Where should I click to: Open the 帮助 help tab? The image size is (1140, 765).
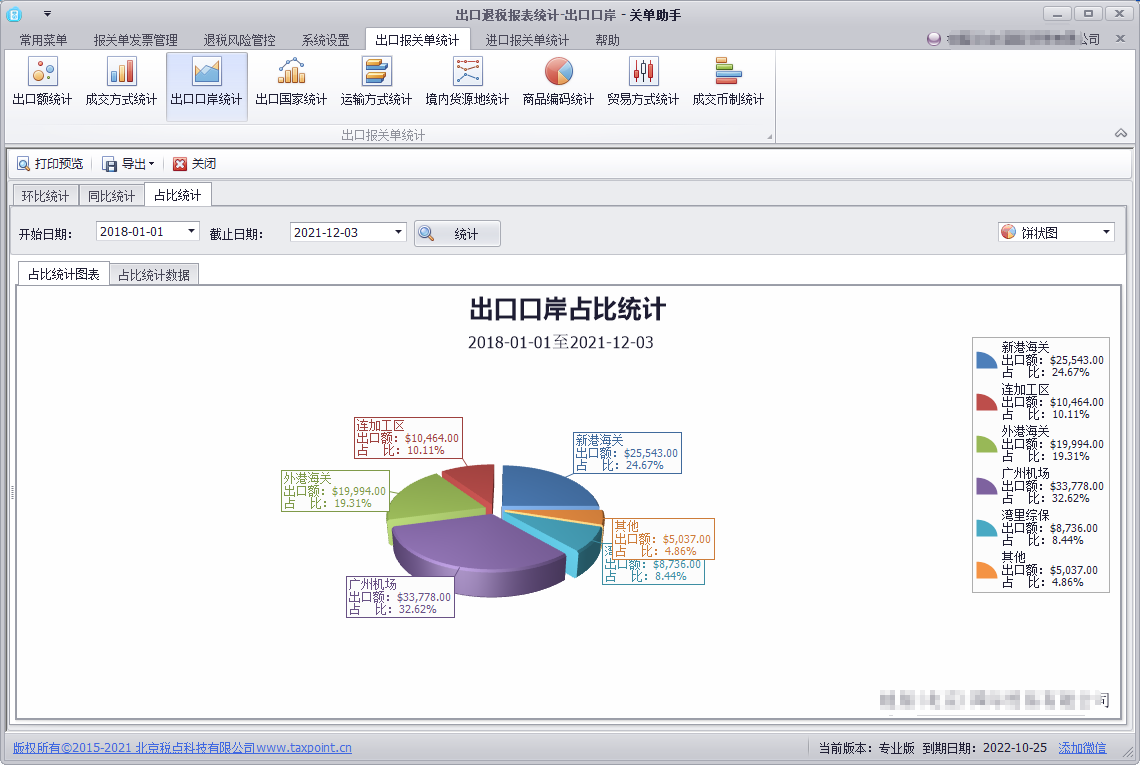(x=608, y=40)
